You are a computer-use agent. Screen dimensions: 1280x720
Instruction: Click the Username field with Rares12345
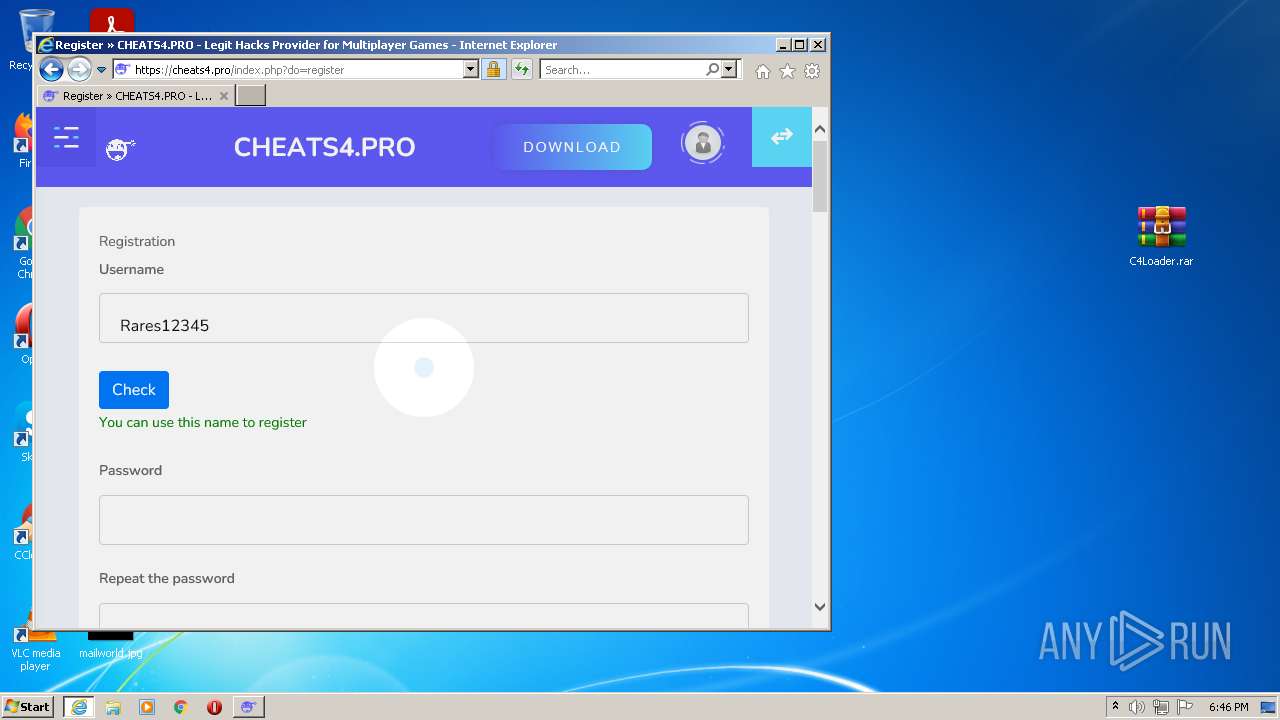pos(424,318)
